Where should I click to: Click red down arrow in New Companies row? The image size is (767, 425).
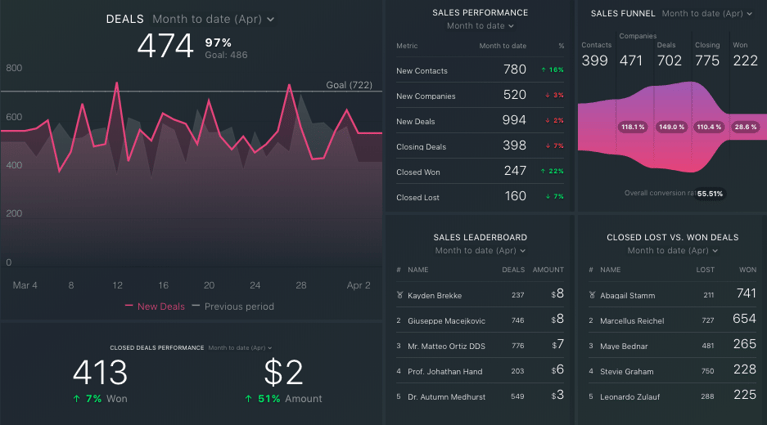tap(545, 95)
